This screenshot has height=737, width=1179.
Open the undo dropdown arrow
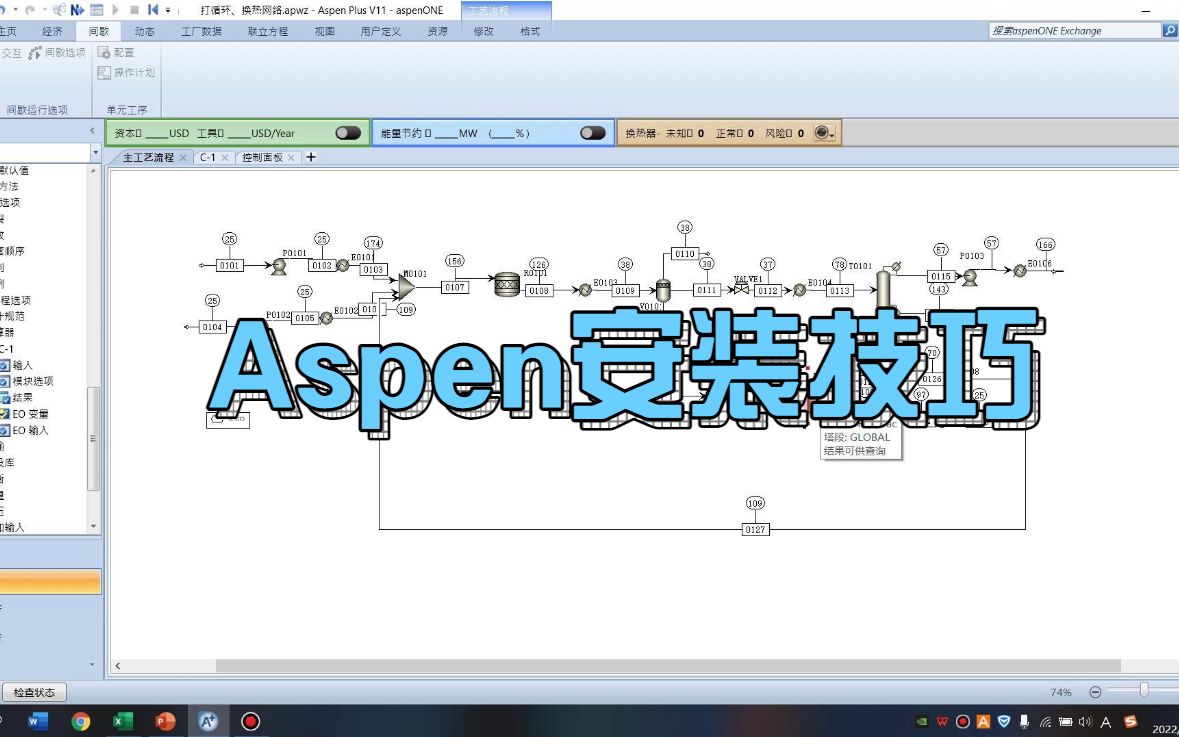click(x=16, y=9)
